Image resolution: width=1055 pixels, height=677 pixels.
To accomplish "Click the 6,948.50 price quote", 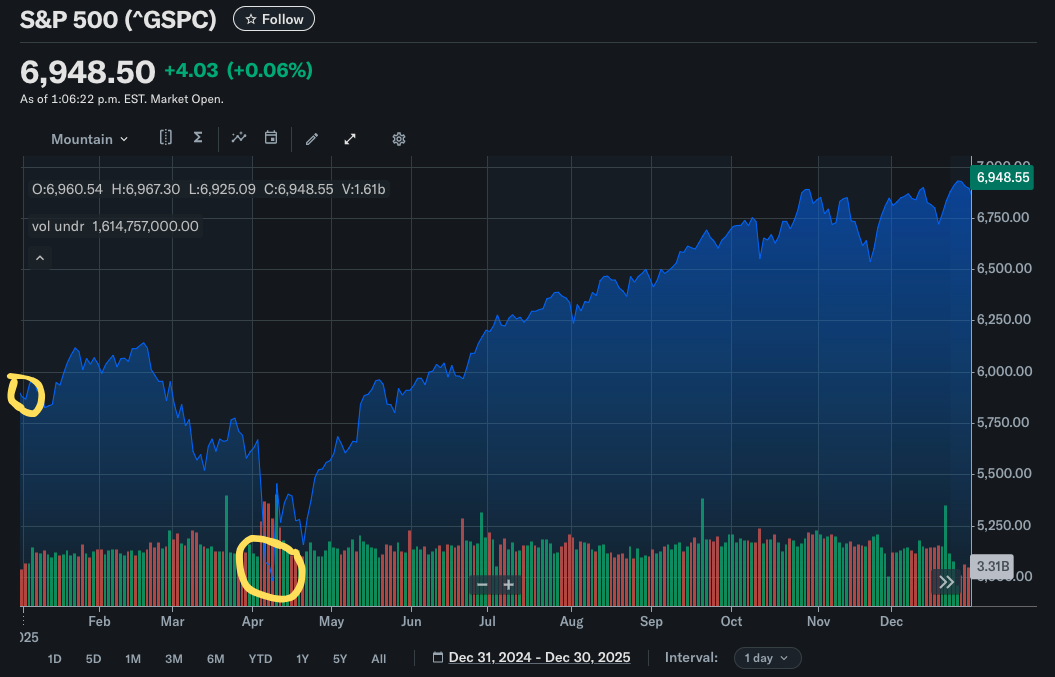I will click(87, 72).
